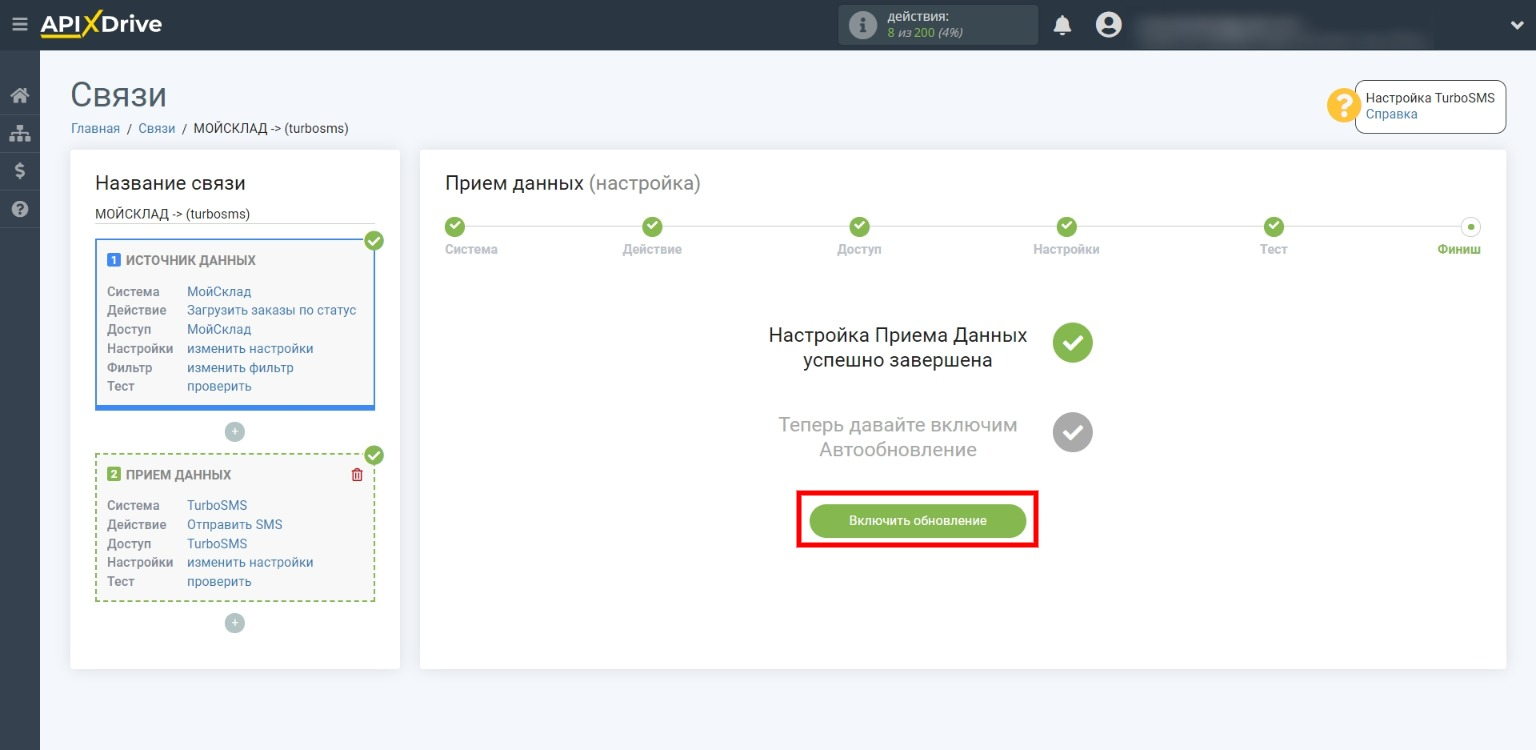Click green checkmark on source block corner

tap(374, 241)
